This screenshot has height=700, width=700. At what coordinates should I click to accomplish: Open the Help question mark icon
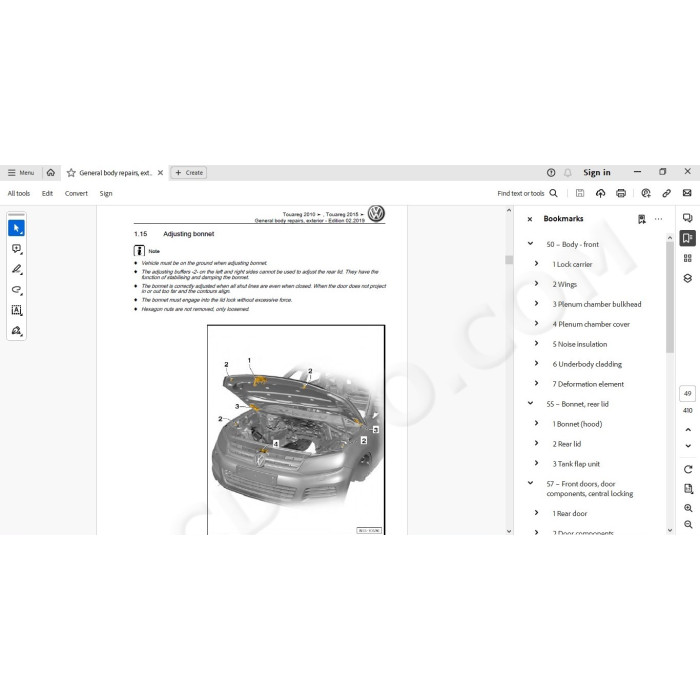click(551, 173)
